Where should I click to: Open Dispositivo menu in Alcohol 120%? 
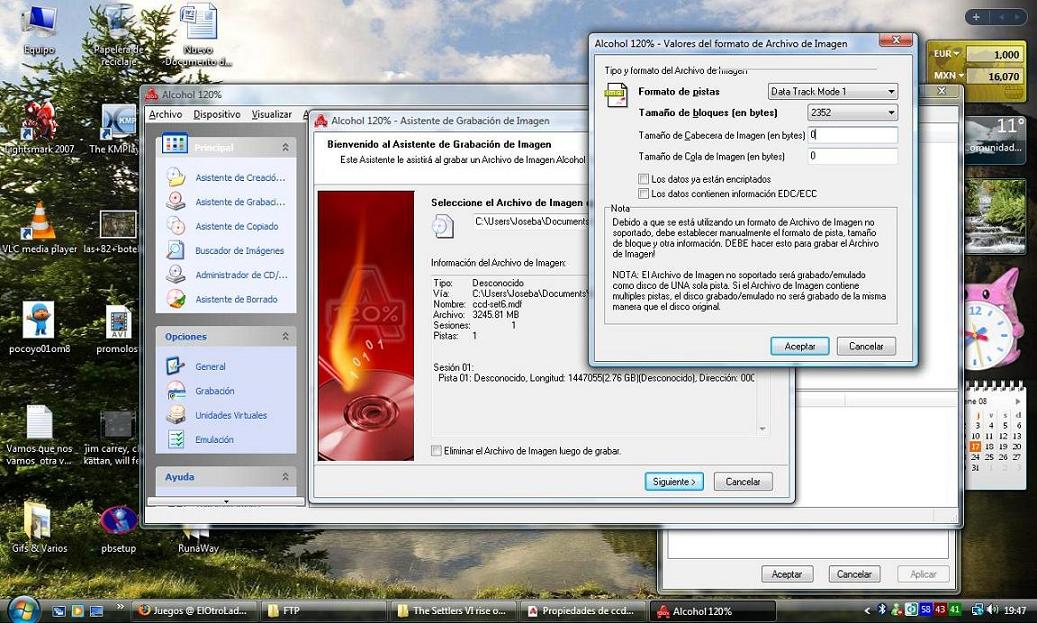217,114
